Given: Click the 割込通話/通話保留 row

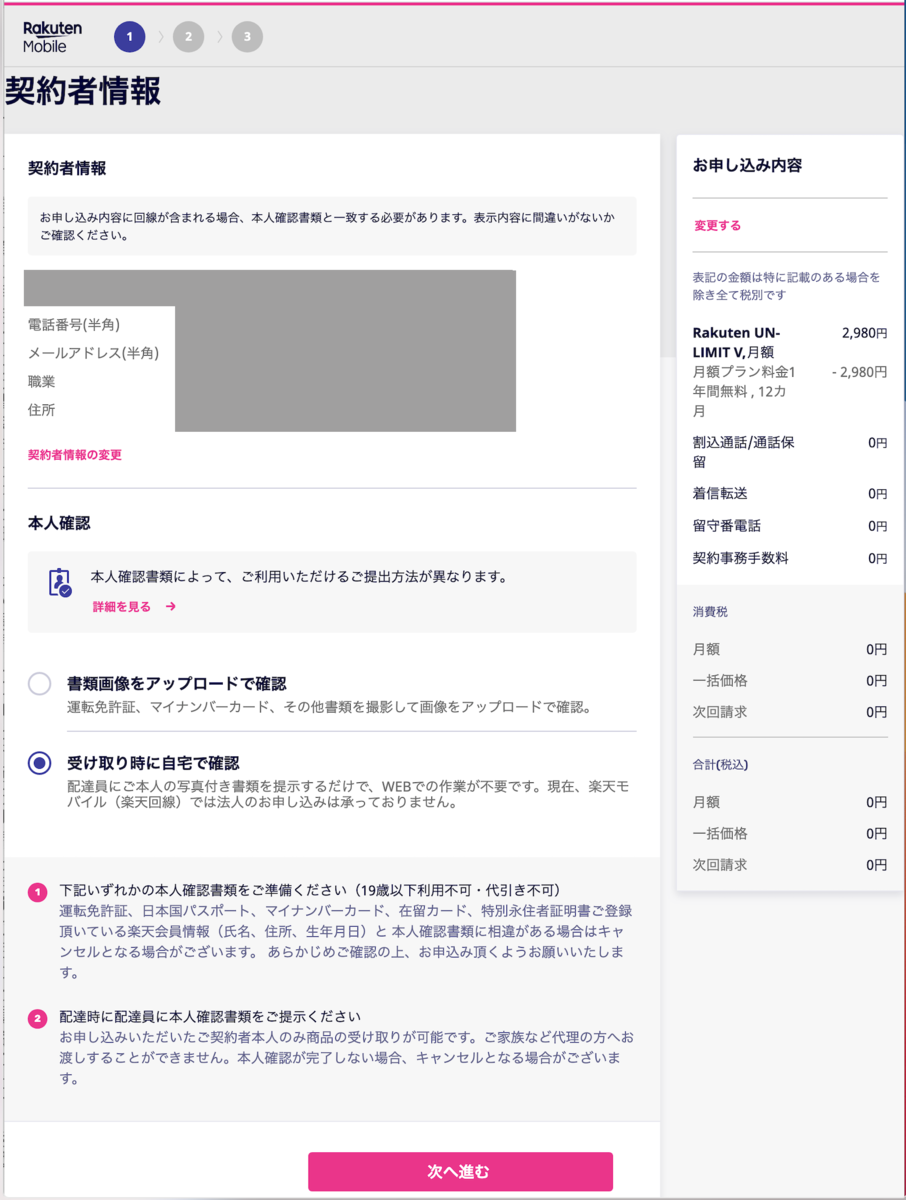Looking at the screenshot, I should point(790,452).
